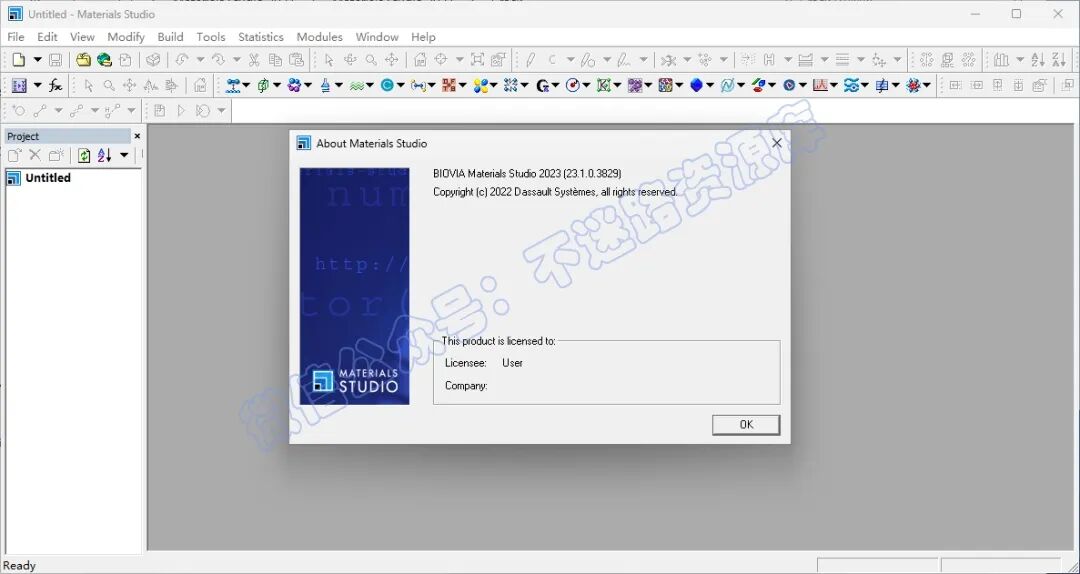Click the green cube module icon
This screenshot has height=574, width=1080.
click(262, 85)
